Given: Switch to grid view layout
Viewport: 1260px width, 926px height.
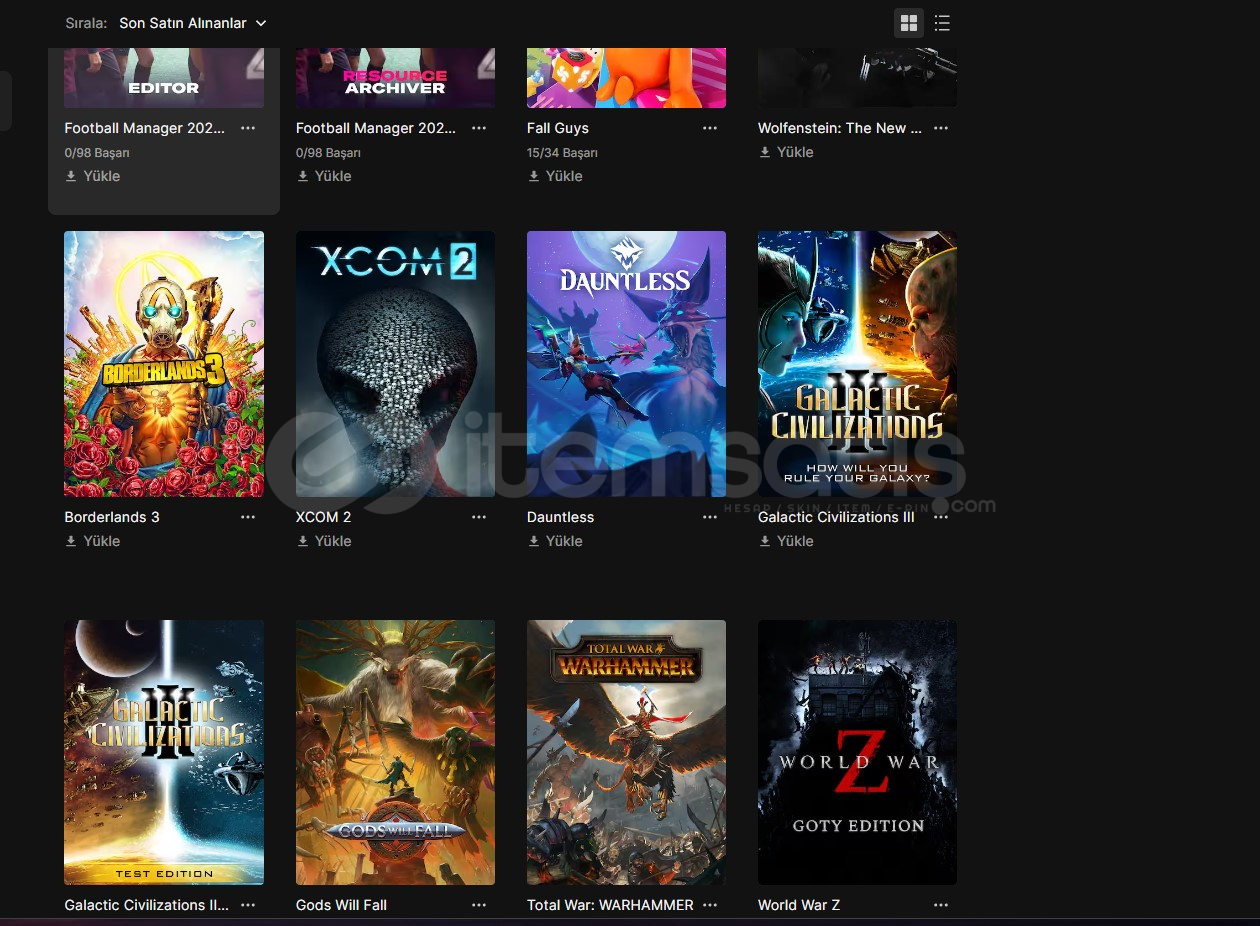Looking at the screenshot, I should pos(909,23).
